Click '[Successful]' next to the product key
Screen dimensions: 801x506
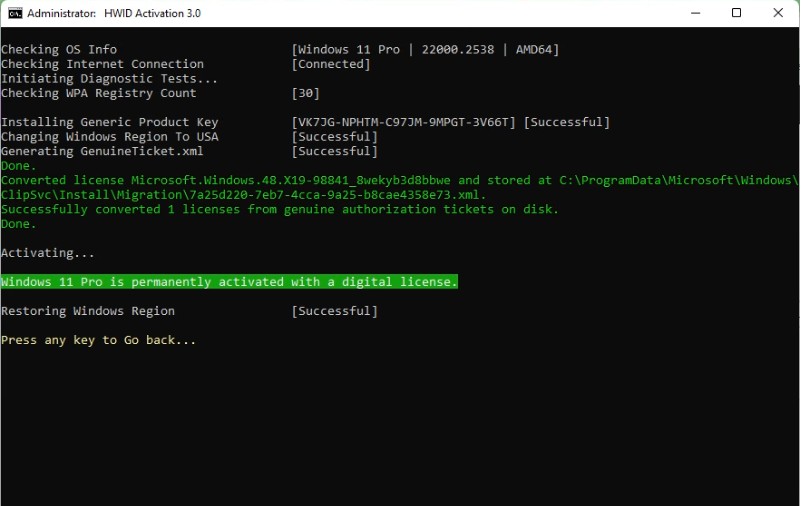[567, 123]
